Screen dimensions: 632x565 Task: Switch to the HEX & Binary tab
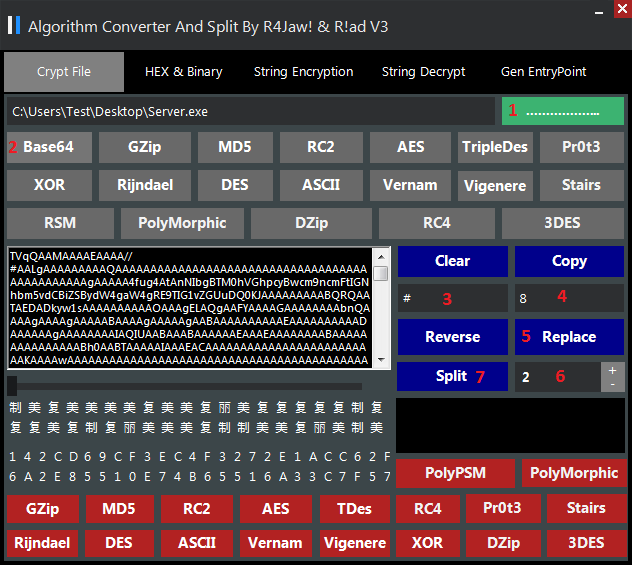(183, 72)
